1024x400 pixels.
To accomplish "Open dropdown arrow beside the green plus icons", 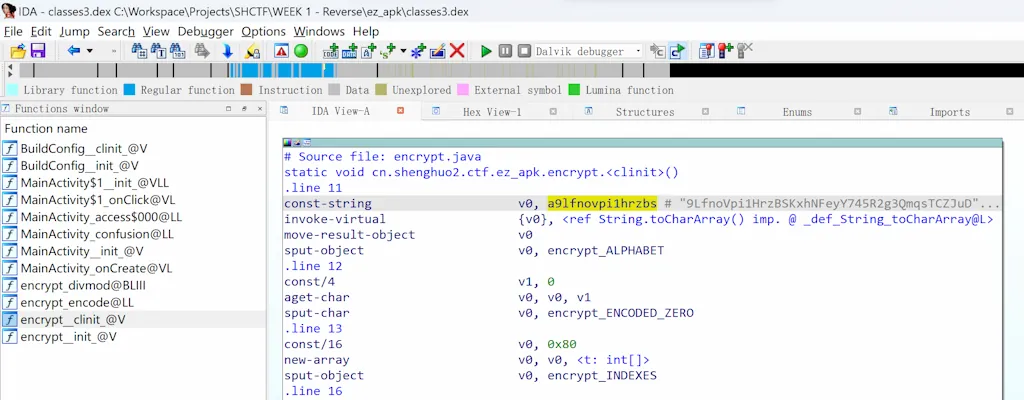I will tap(403, 51).
